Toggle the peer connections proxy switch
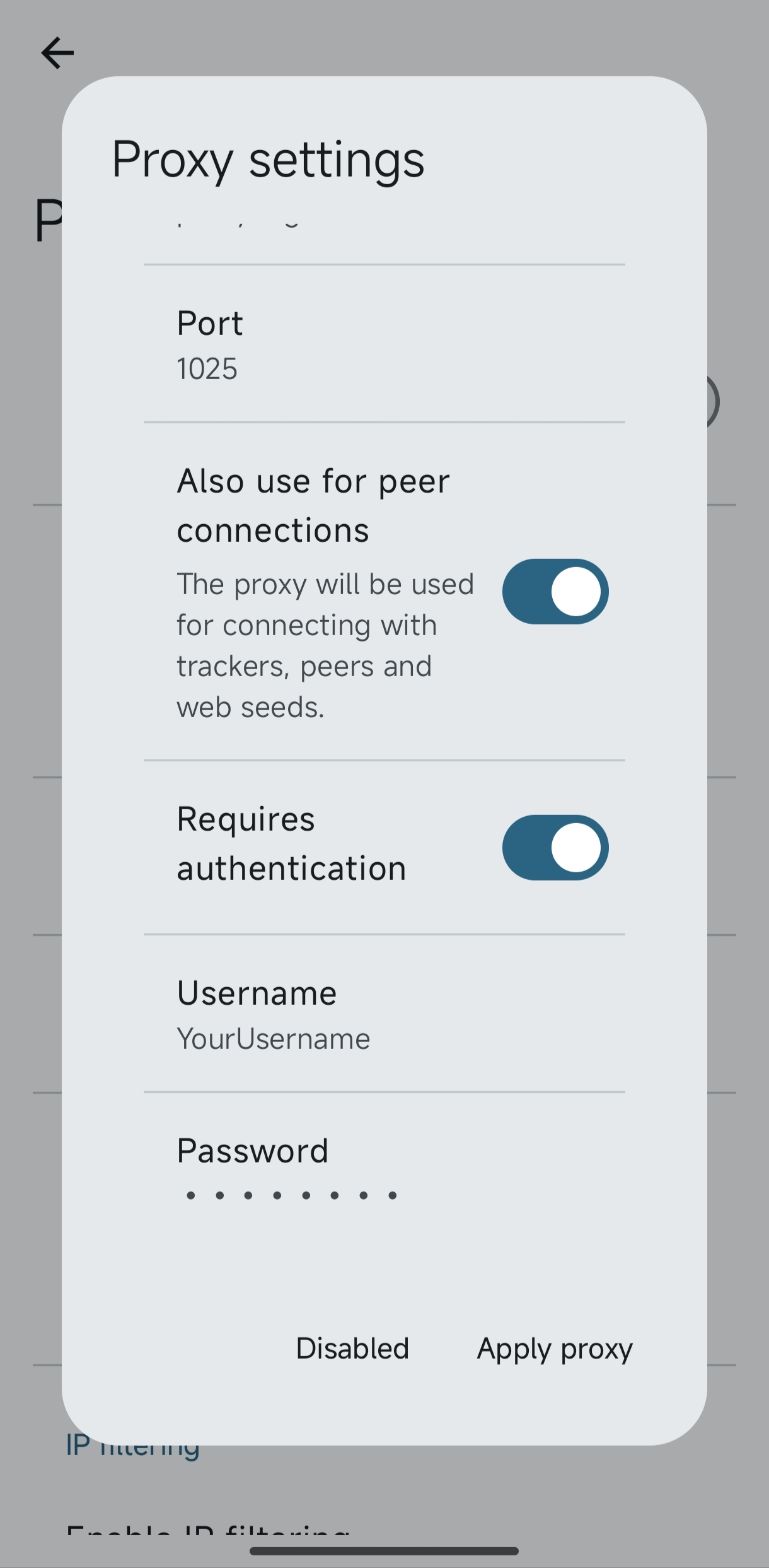The height and width of the screenshot is (1568, 769). point(555,592)
